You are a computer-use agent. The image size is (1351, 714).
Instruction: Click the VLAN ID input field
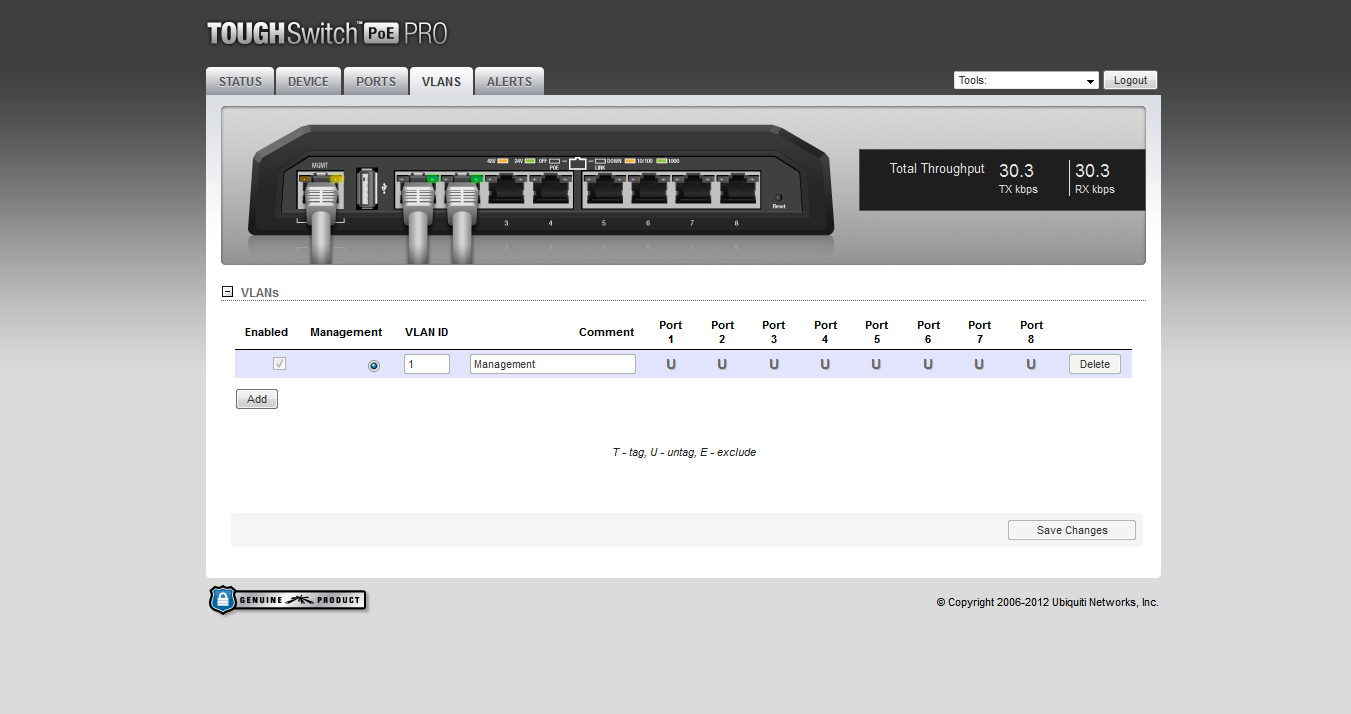coord(427,364)
